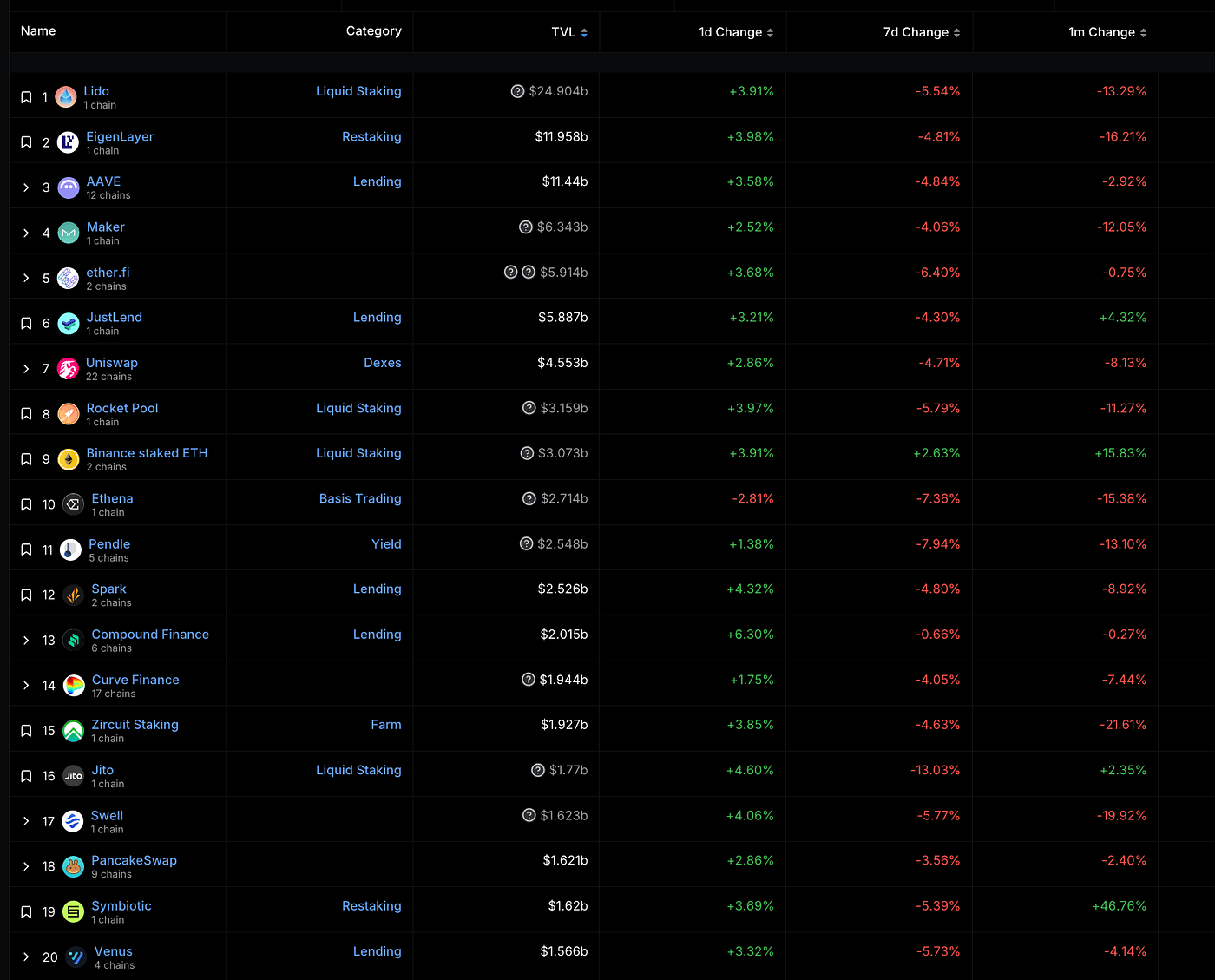Open the Yield category for Pendle

click(386, 544)
